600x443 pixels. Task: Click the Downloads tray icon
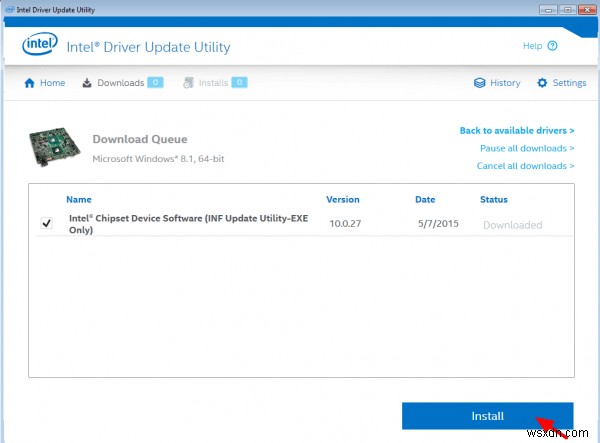tap(87, 83)
